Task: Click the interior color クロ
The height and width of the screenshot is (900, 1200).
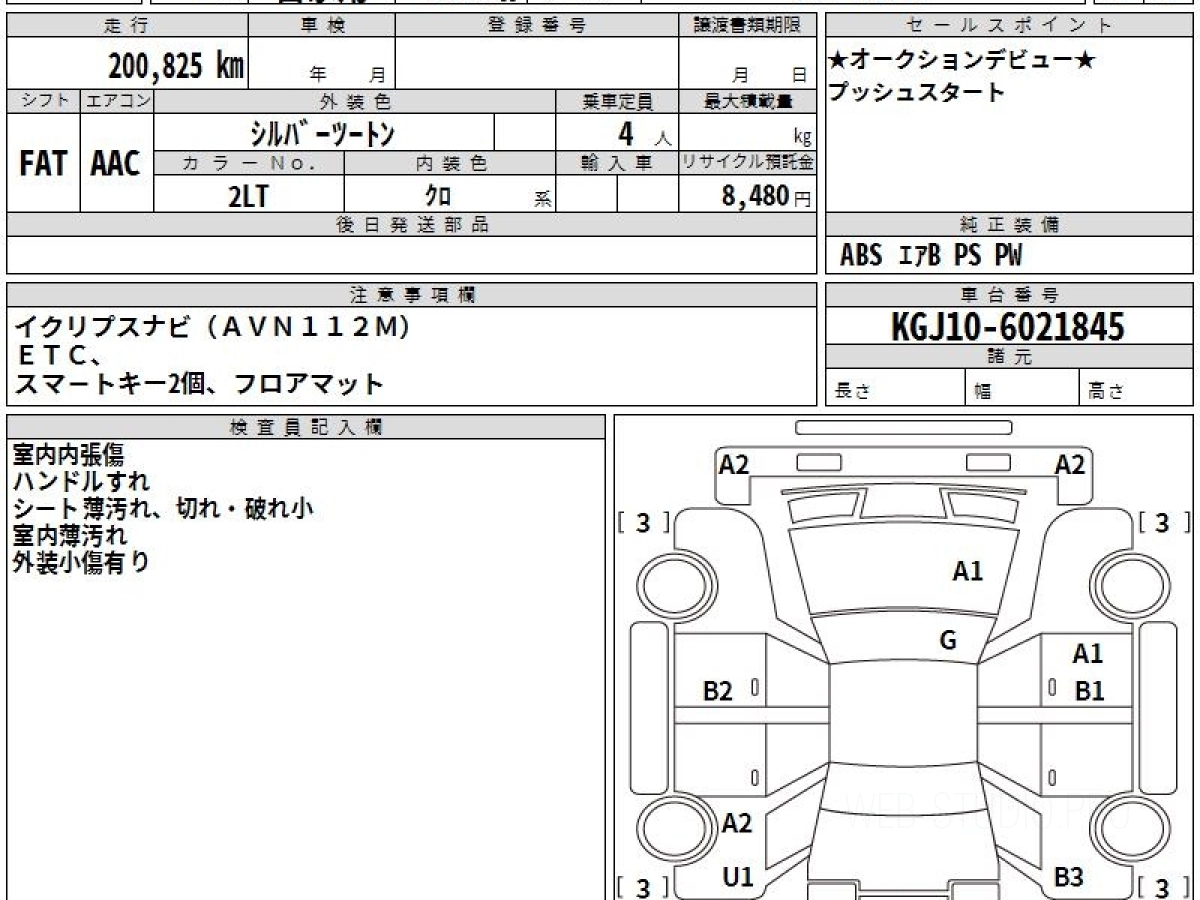Action: point(437,196)
